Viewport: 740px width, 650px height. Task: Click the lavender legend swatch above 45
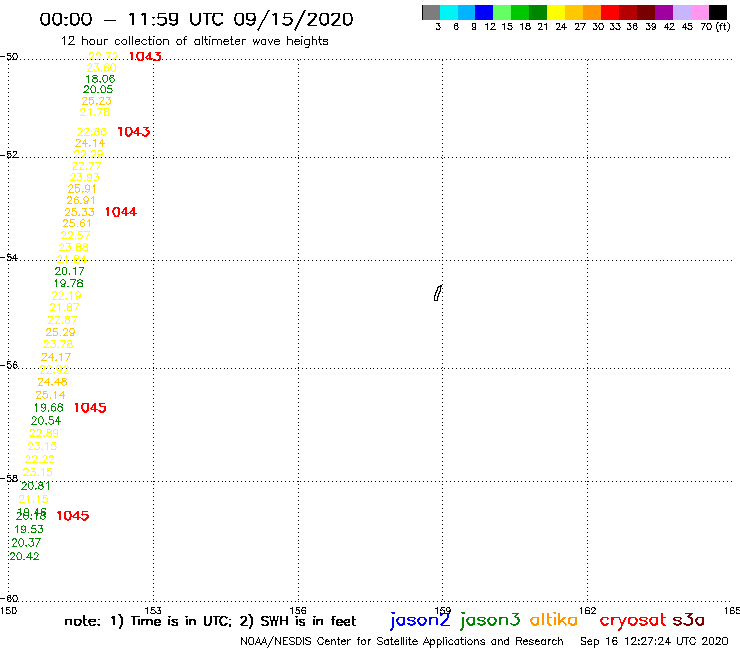tap(681, 12)
